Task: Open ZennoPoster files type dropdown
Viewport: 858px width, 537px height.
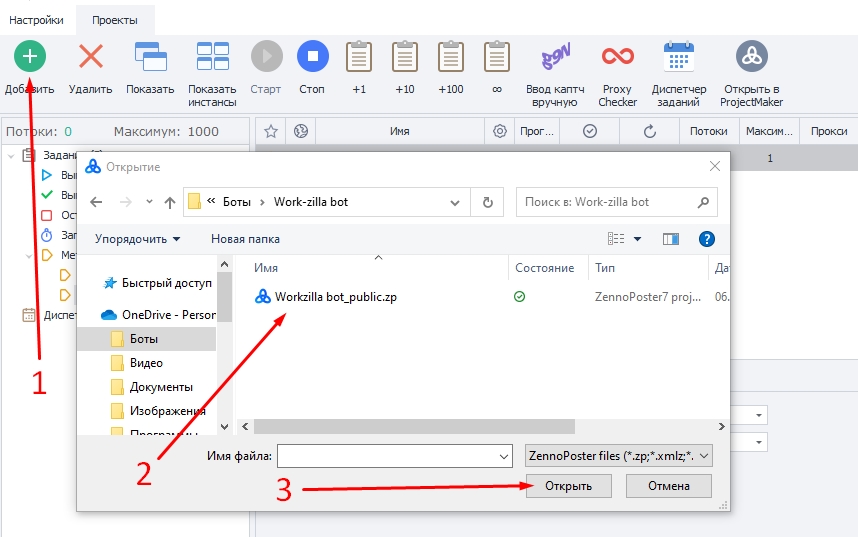Action: pos(619,456)
